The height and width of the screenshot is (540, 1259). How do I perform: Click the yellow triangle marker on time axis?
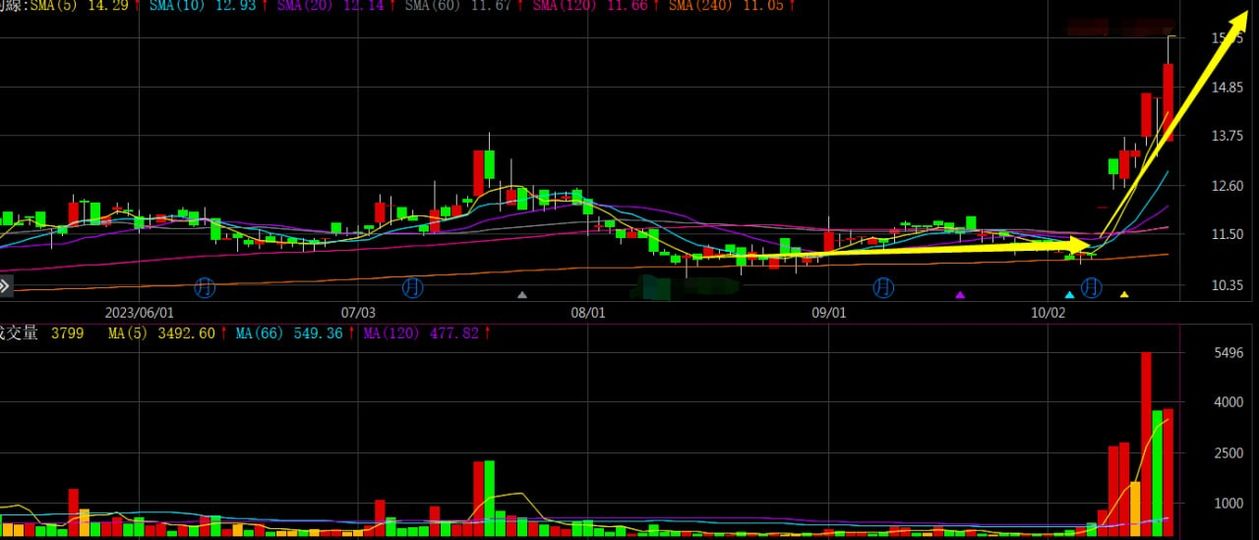tap(1124, 295)
